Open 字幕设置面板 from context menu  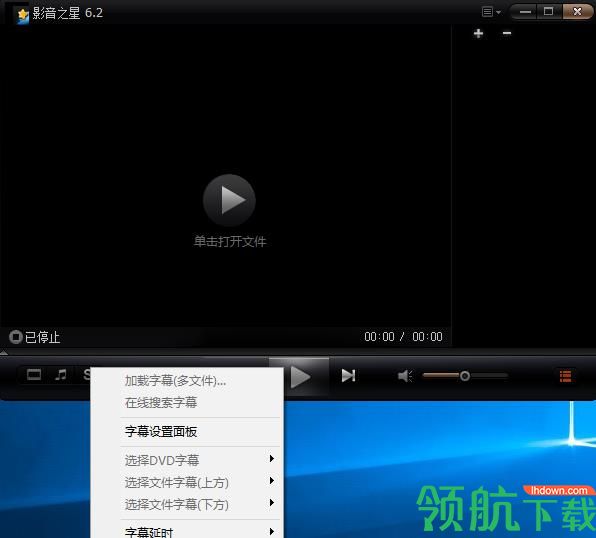coord(187,432)
